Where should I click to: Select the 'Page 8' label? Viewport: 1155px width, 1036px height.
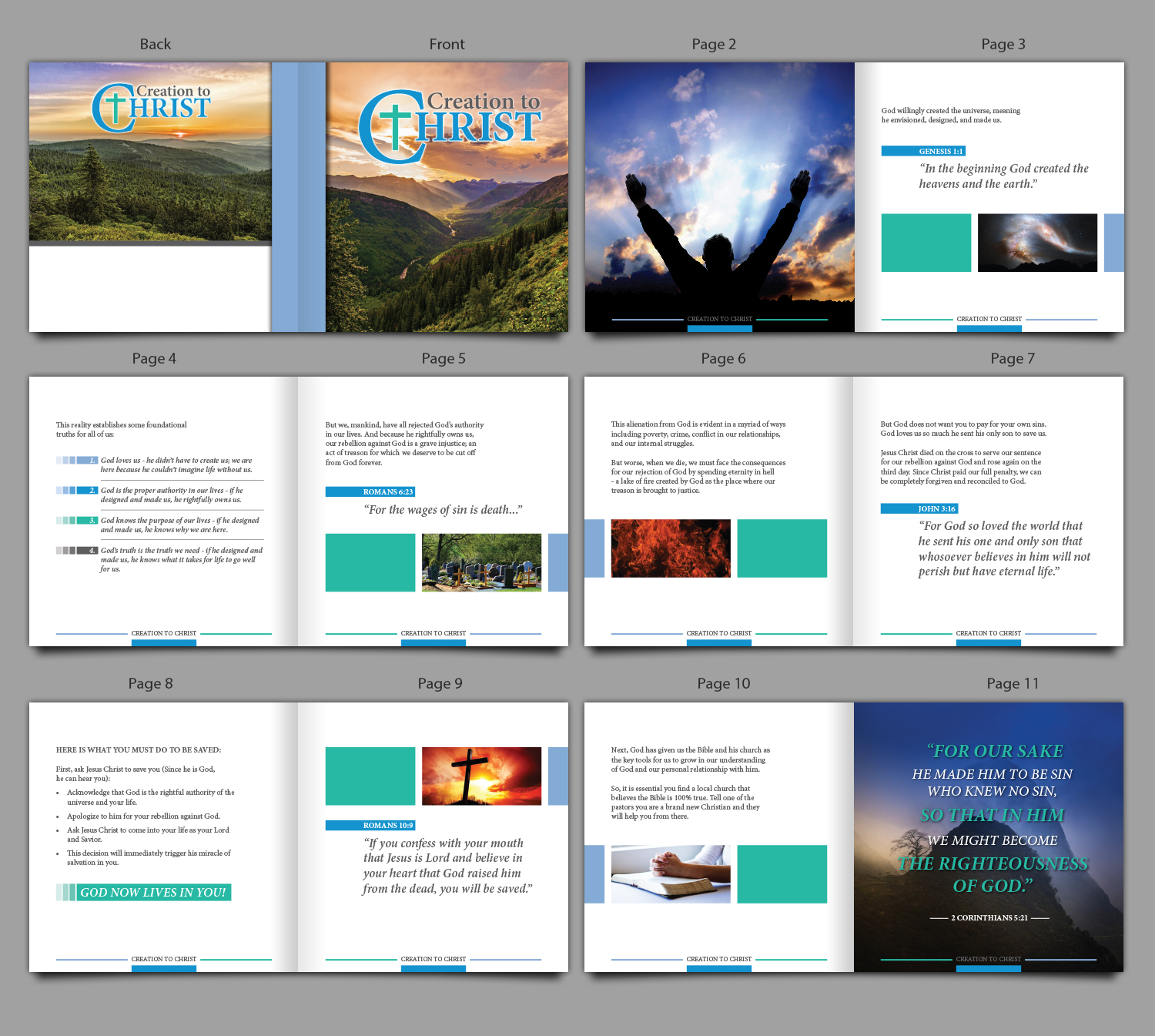(150, 683)
